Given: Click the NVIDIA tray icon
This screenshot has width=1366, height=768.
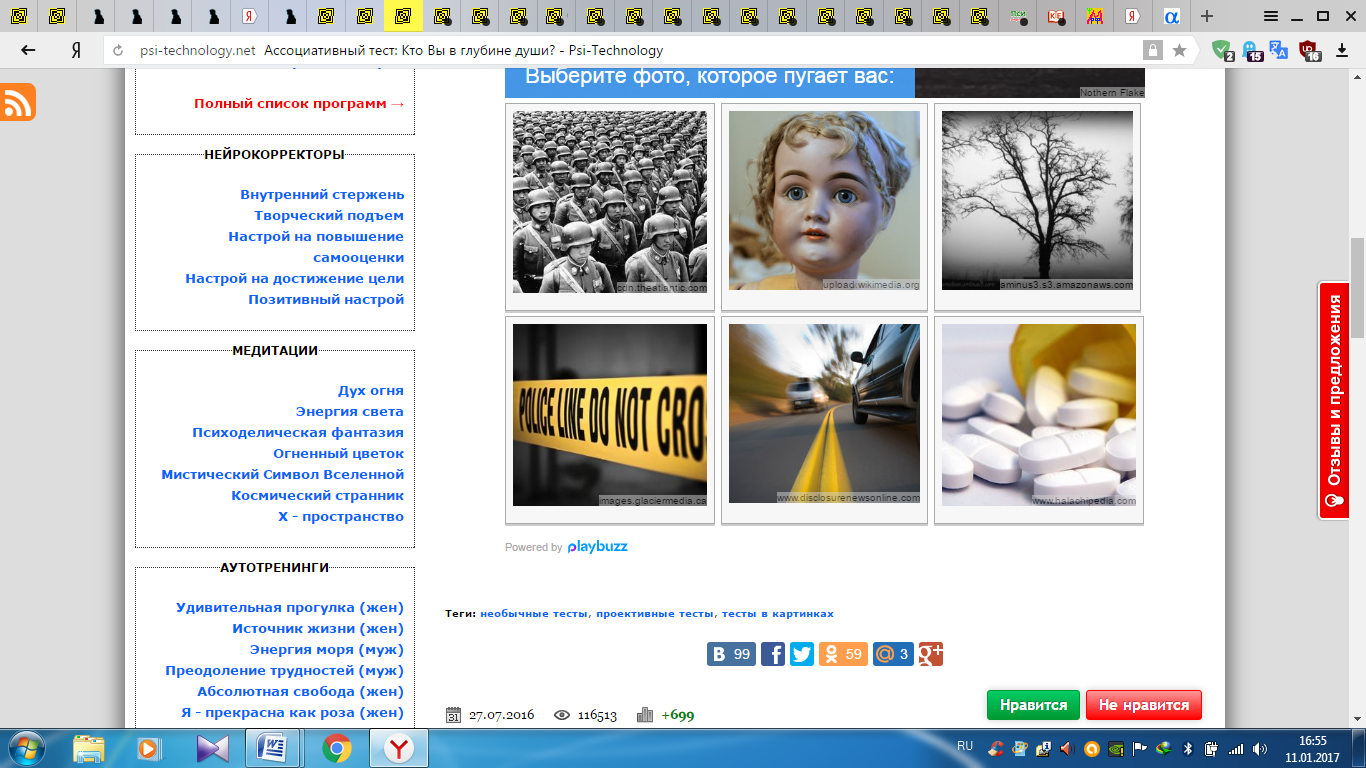Looking at the screenshot, I should [1116, 748].
